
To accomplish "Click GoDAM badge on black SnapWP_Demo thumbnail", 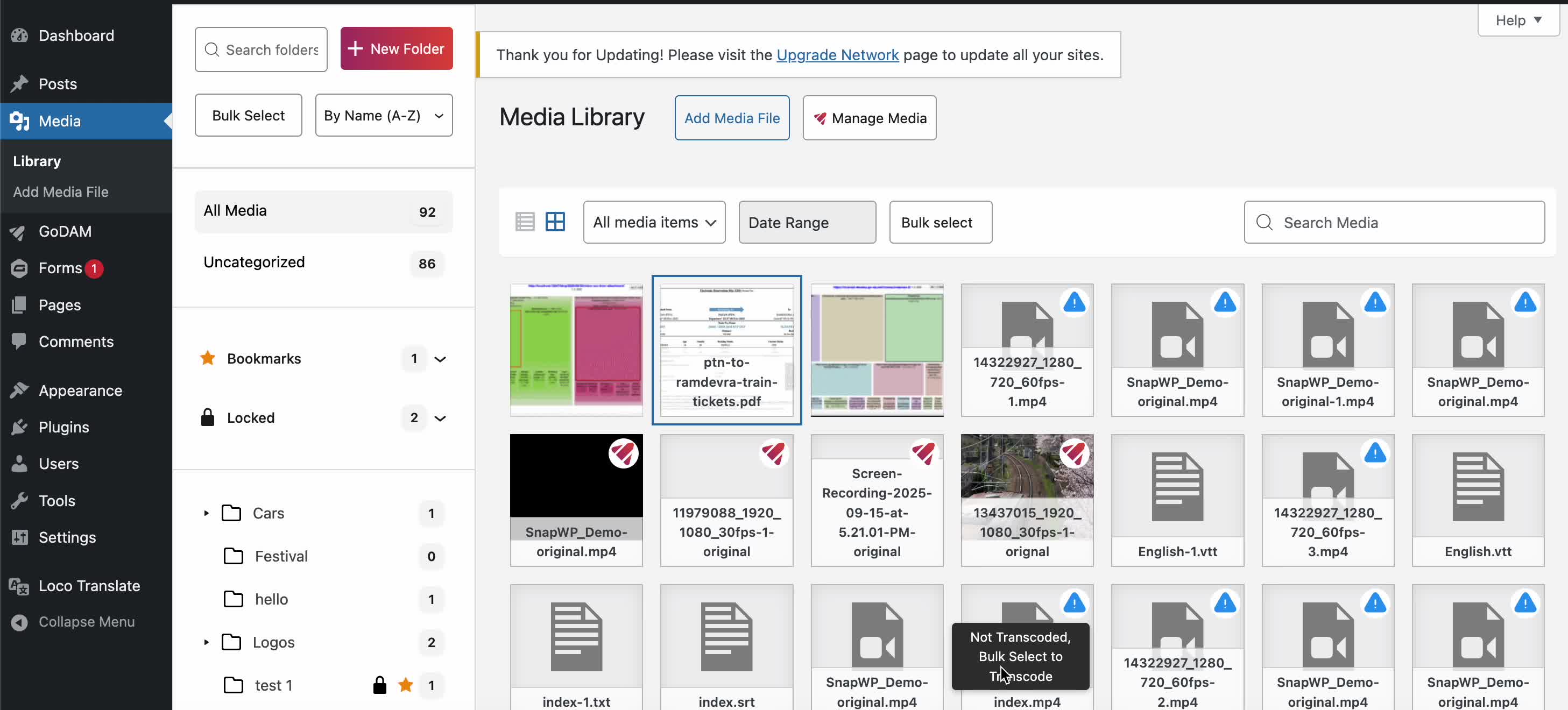I will (x=623, y=453).
